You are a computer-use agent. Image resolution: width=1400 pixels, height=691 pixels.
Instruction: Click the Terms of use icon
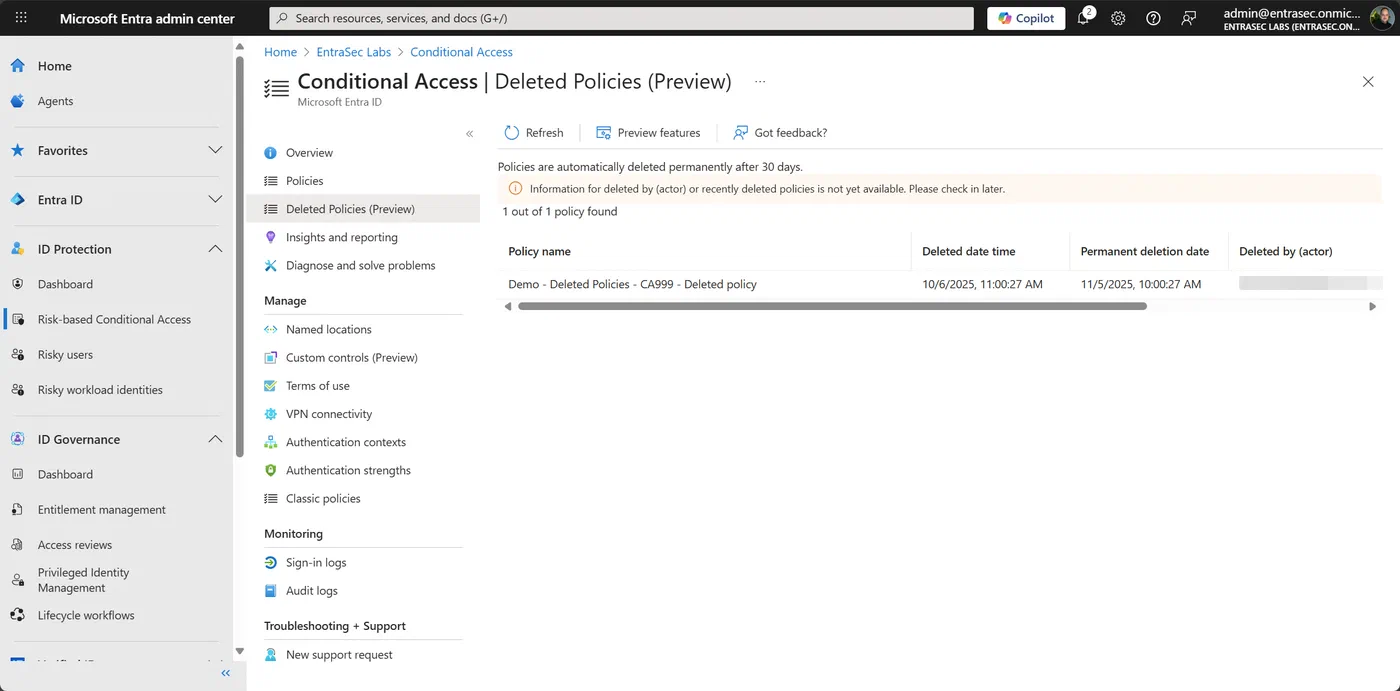(270, 386)
